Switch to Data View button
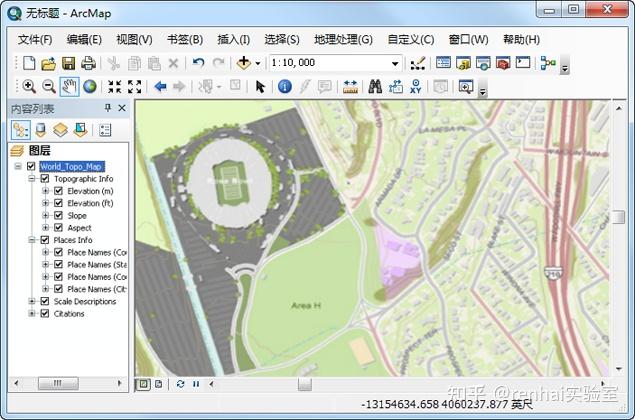 [143, 384]
